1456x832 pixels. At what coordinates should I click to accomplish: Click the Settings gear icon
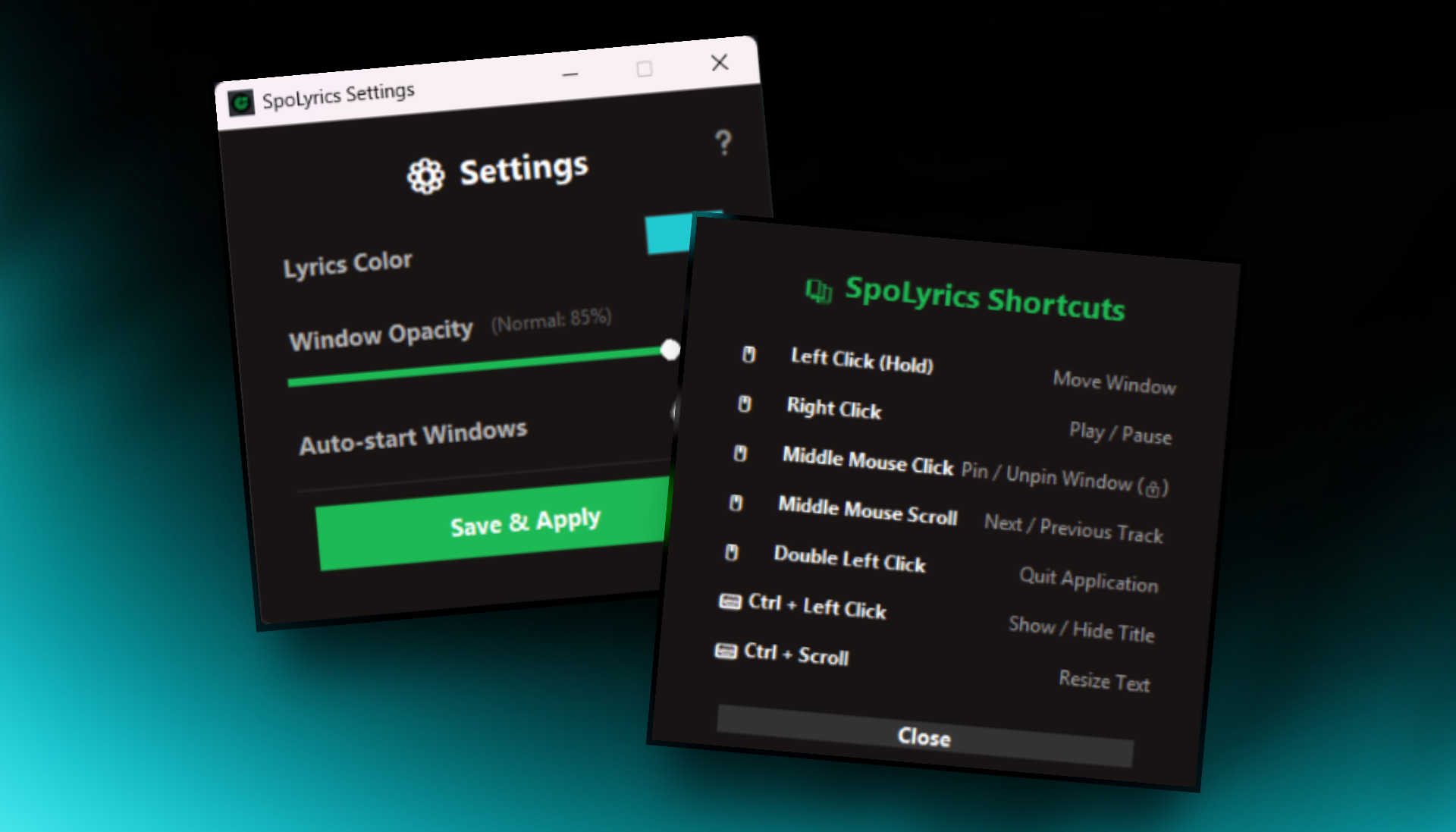point(425,176)
